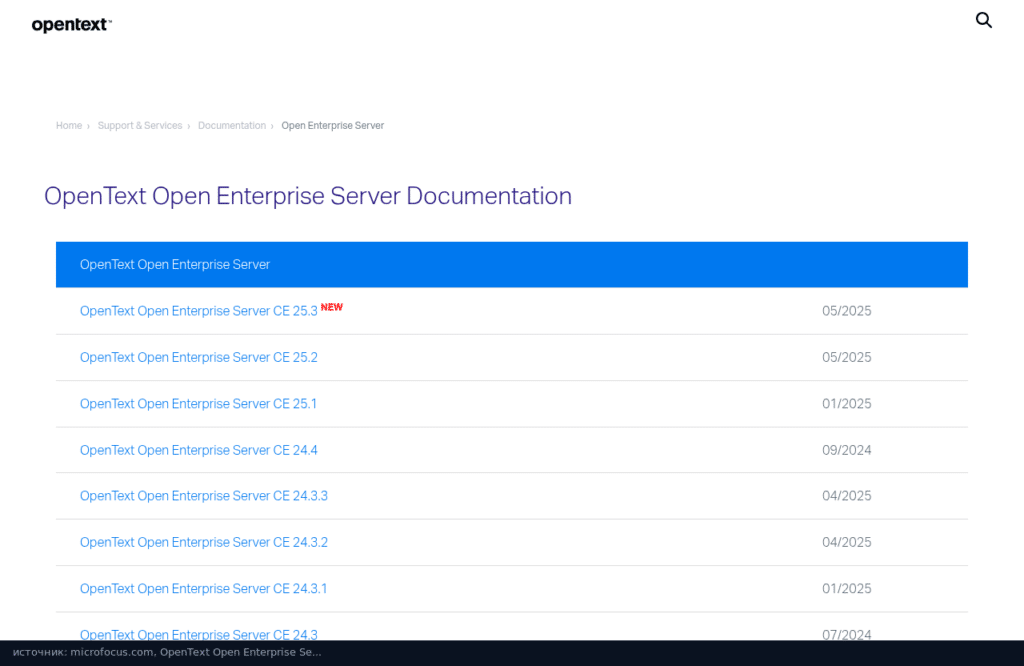
Task: Click the page title OpenText Open Enterprise Server Documentation
Action: pyautogui.click(x=308, y=196)
